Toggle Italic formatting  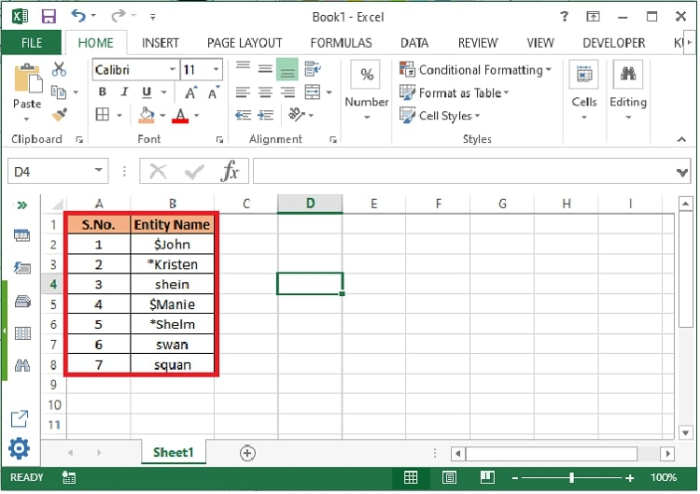(x=125, y=92)
